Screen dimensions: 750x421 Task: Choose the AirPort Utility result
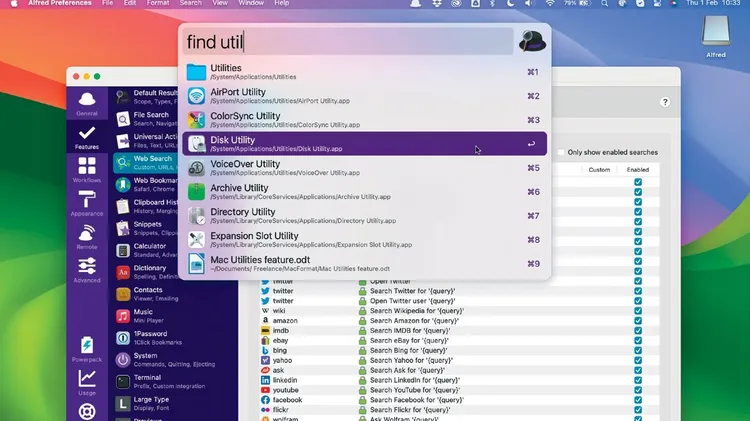point(364,96)
